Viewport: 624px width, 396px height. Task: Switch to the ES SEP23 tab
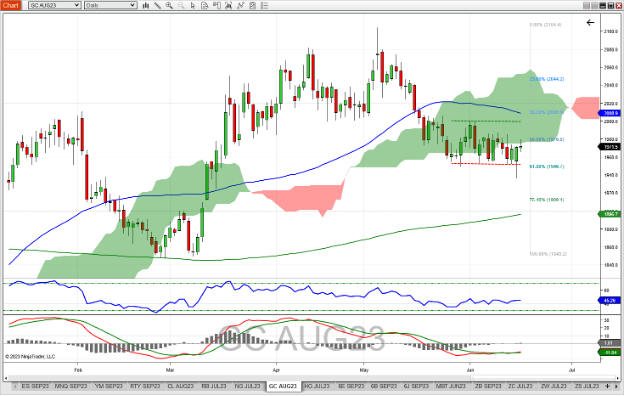(35, 386)
